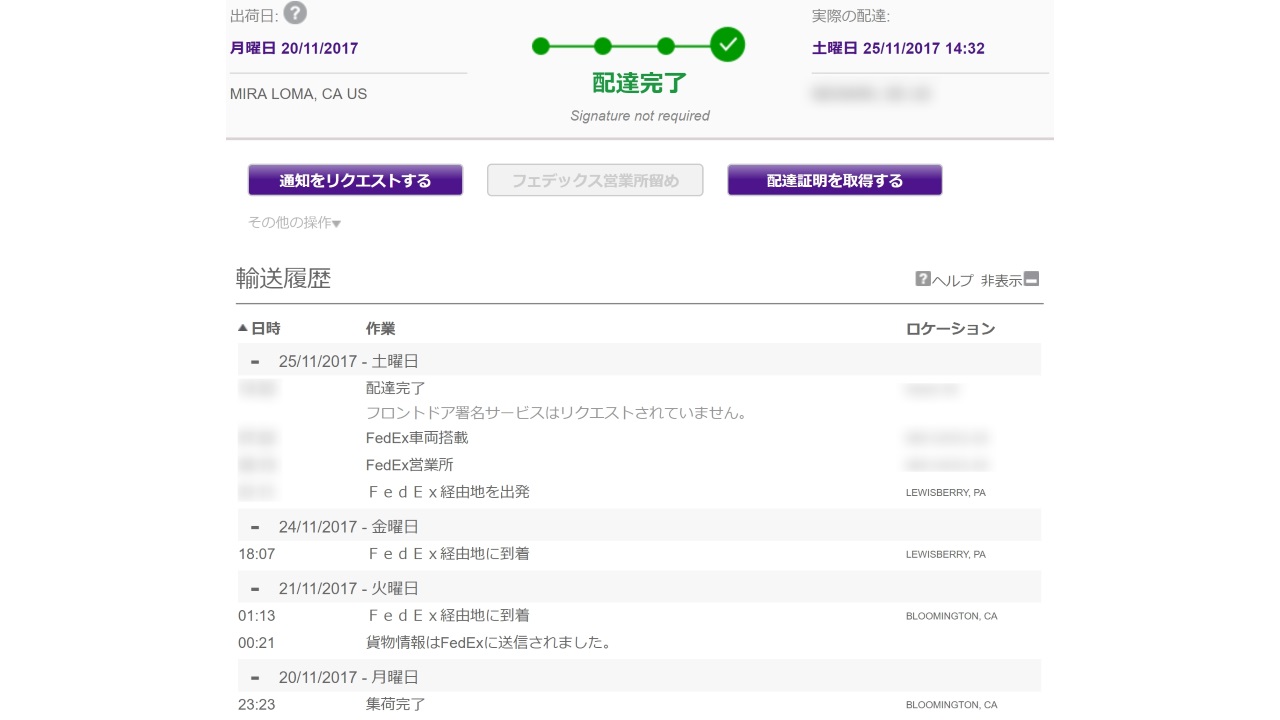Screen dimensions: 1280x720
Task: Collapse the 24/11/2017 金曜日 group
Action: point(255,527)
